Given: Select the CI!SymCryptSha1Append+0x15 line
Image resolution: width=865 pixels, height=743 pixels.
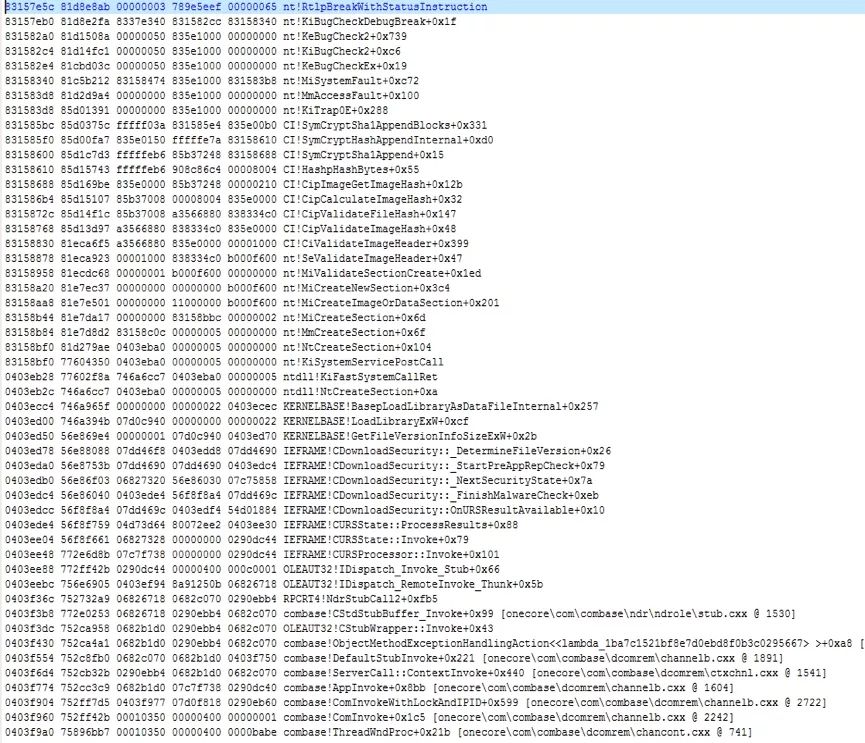Looking at the screenshot, I should click(x=225, y=155).
